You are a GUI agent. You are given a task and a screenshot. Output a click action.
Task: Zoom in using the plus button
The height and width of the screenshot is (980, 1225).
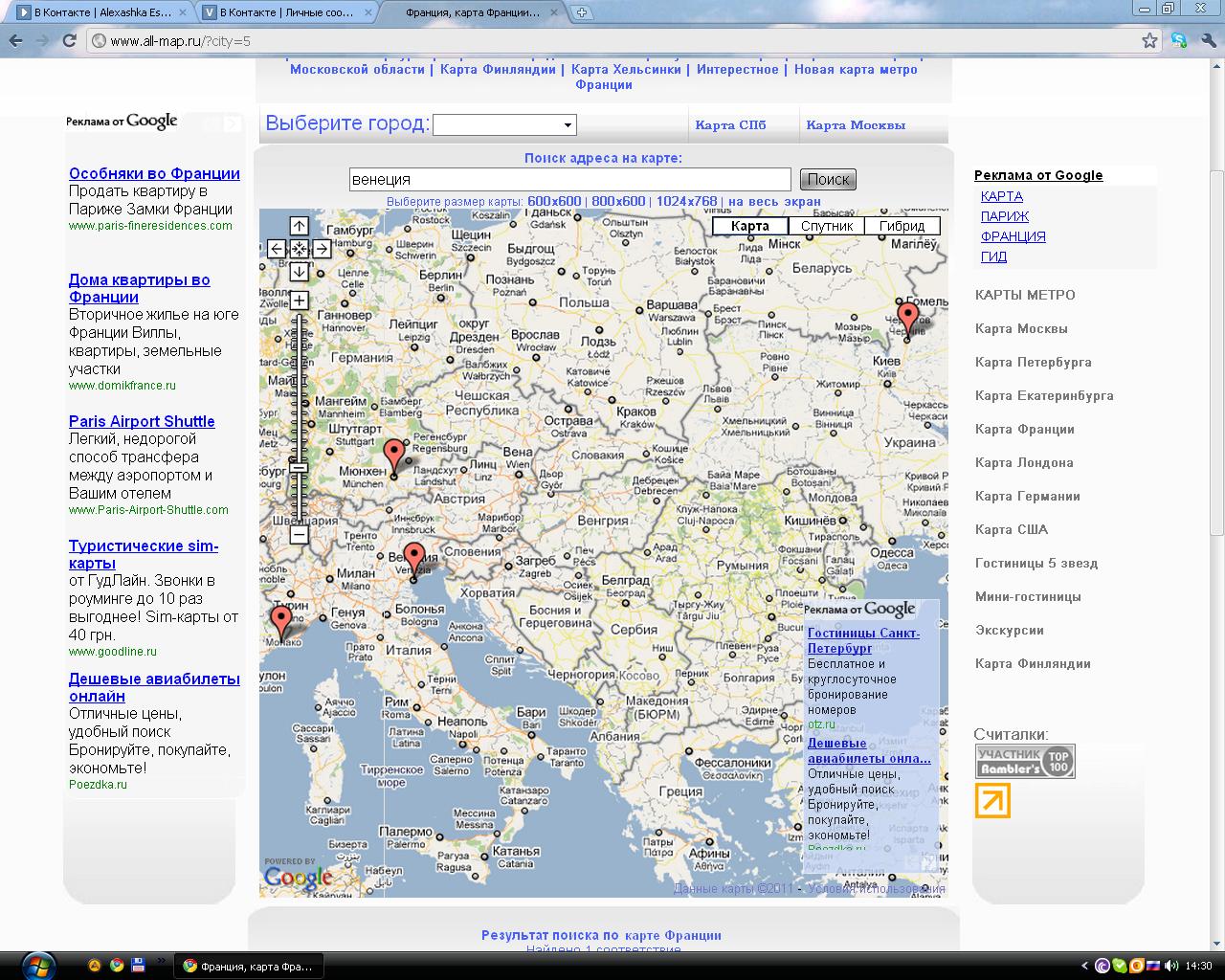[x=300, y=301]
